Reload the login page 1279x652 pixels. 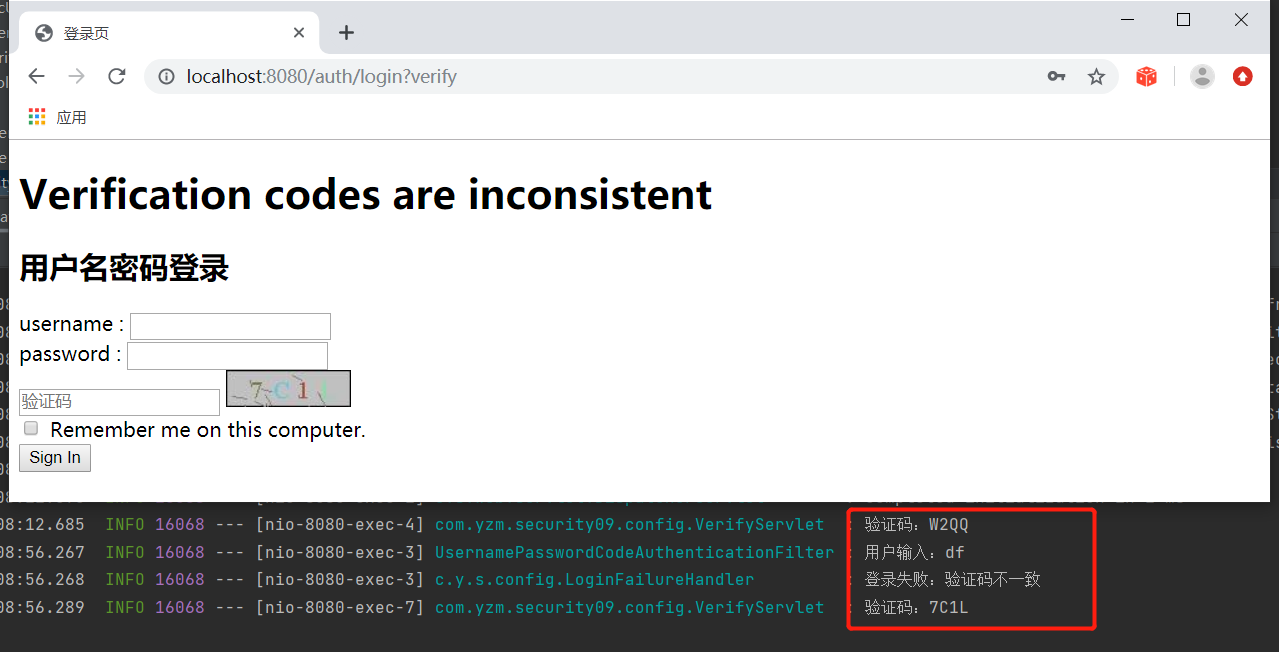point(116,77)
